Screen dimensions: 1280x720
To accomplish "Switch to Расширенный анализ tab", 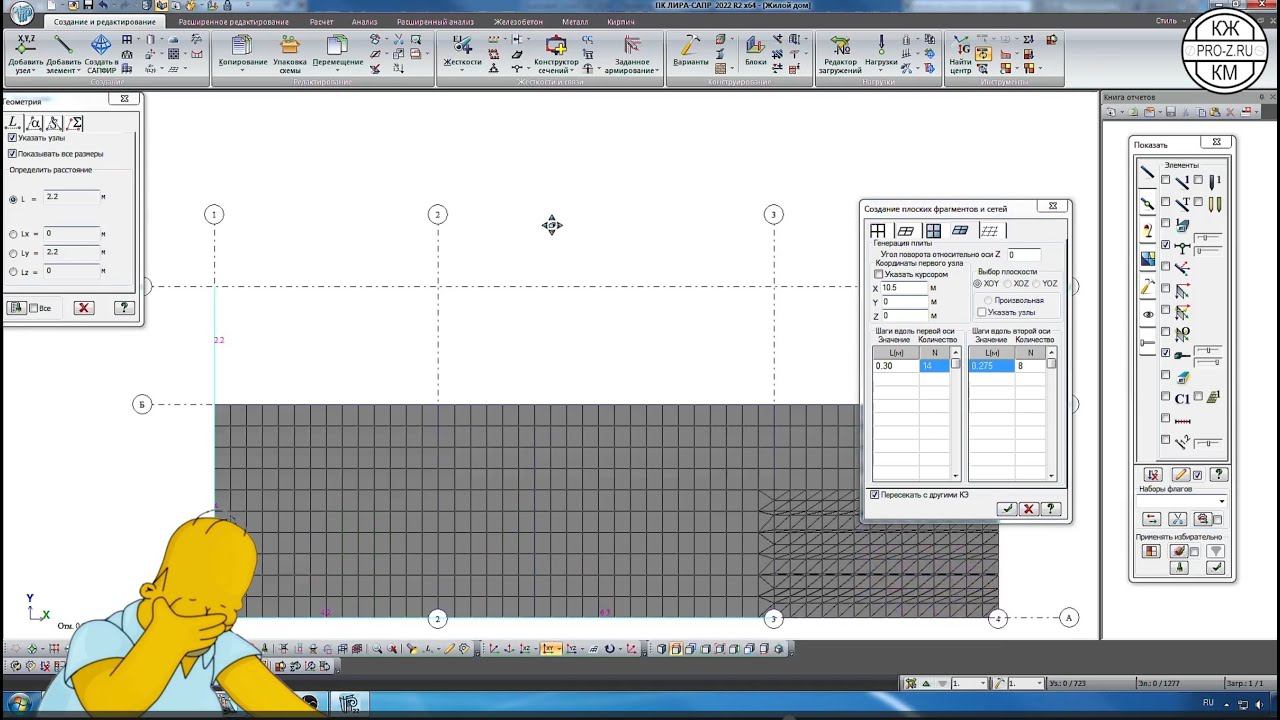I will tap(435, 21).
